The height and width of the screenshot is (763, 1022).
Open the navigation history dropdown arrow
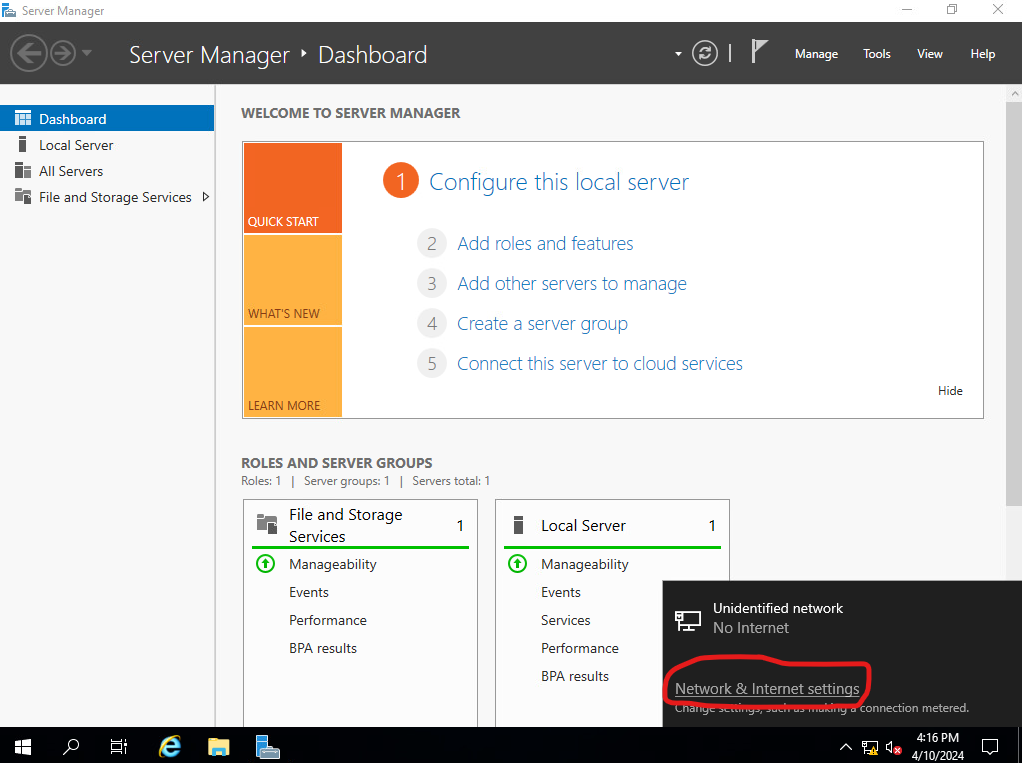coord(87,53)
